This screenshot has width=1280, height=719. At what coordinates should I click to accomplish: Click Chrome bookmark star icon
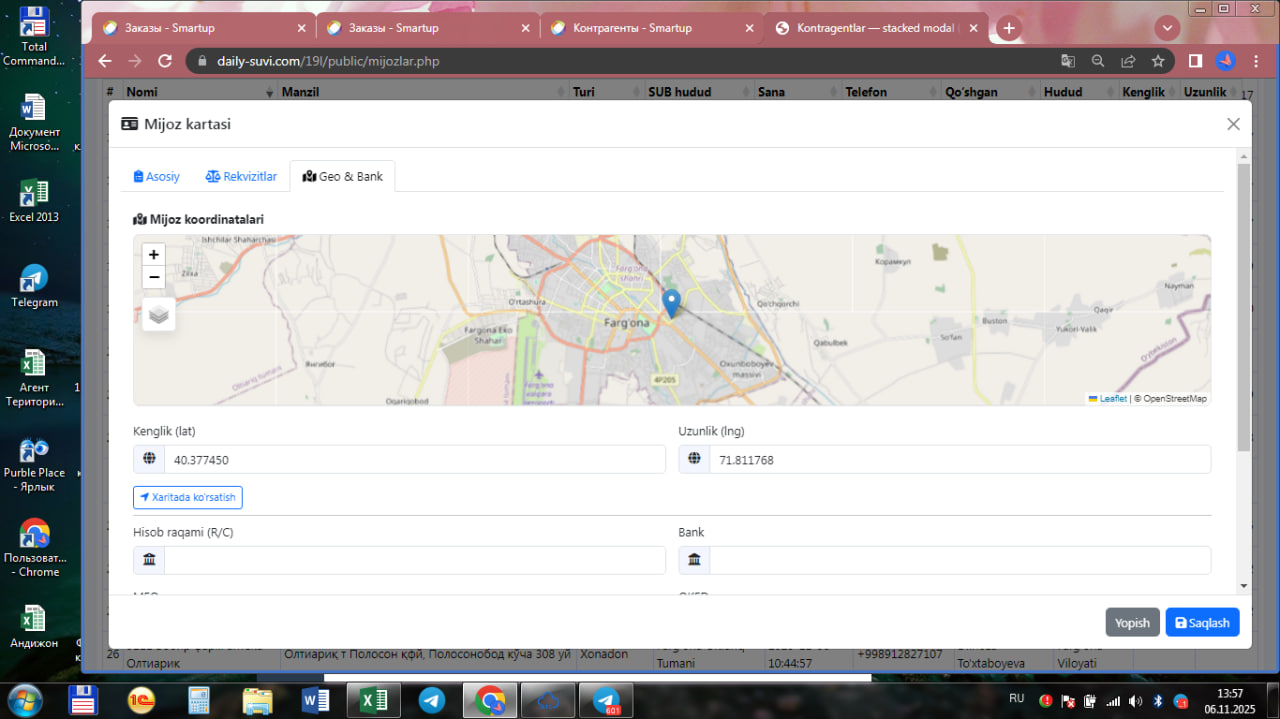click(1158, 61)
